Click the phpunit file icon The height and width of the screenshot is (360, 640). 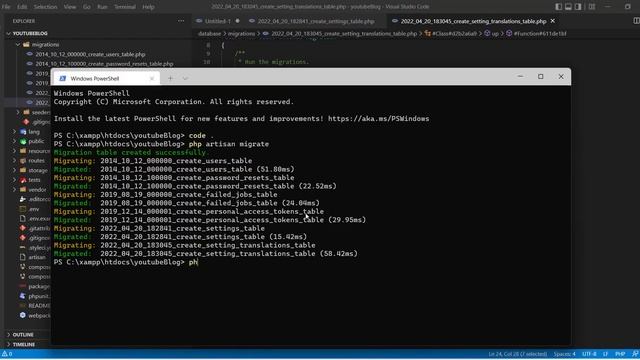[23, 296]
